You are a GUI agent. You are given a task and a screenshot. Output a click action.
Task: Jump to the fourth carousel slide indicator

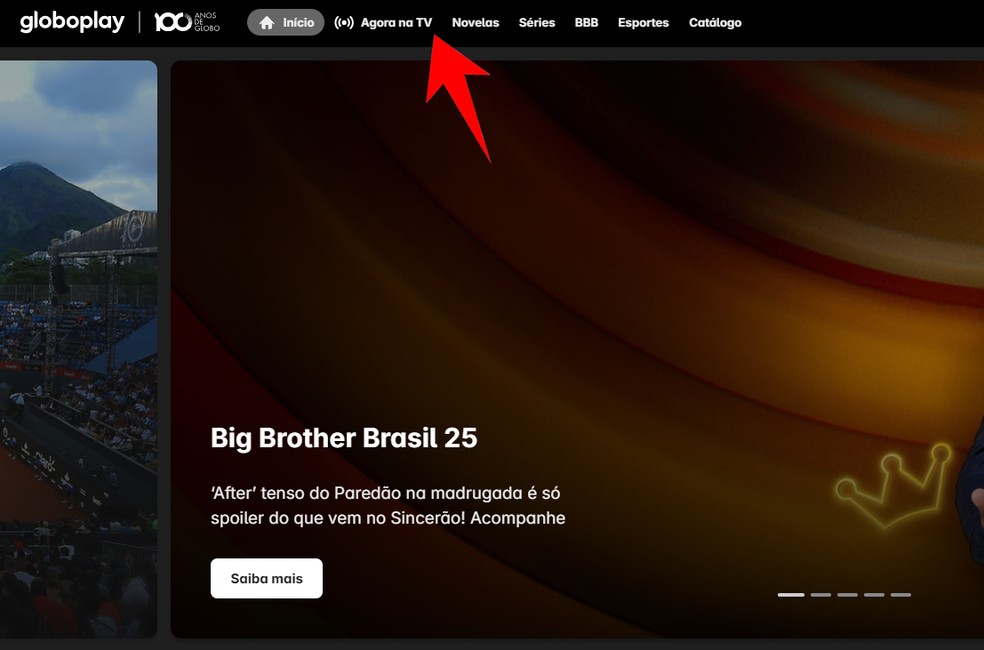pyautogui.click(x=874, y=595)
